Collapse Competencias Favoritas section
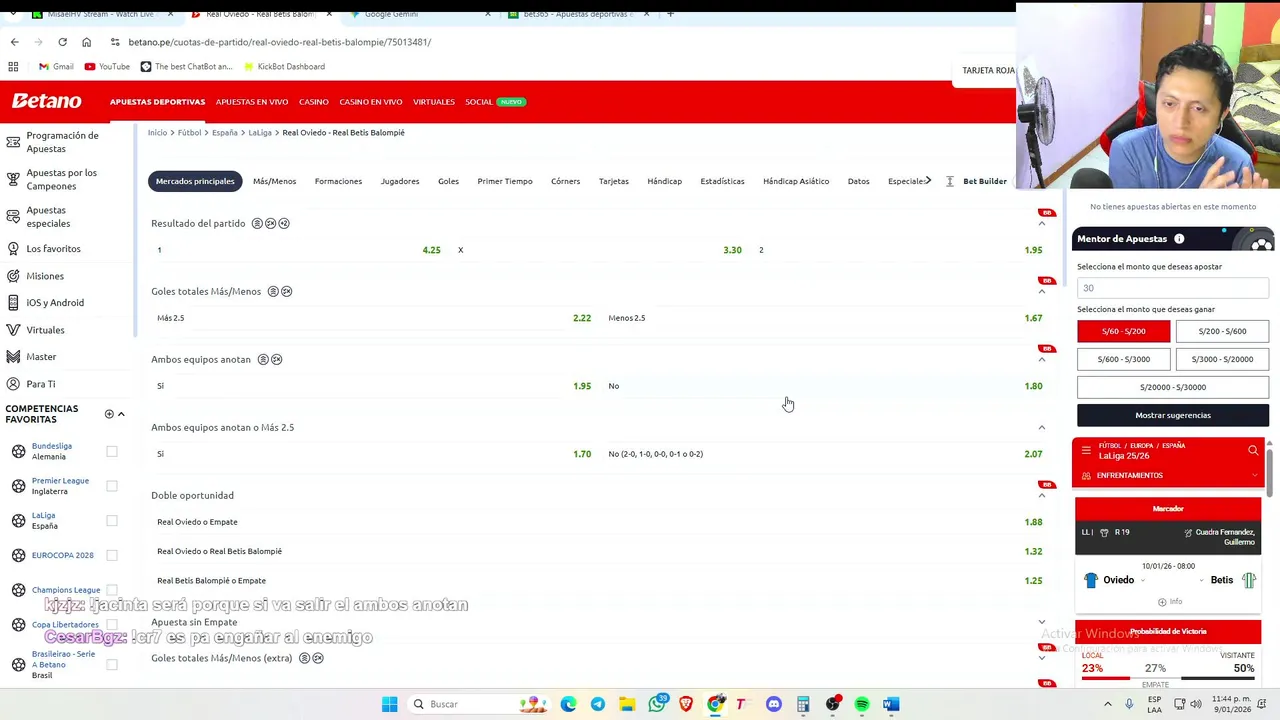Viewport: 1280px width, 720px height. (x=121, y=414)
